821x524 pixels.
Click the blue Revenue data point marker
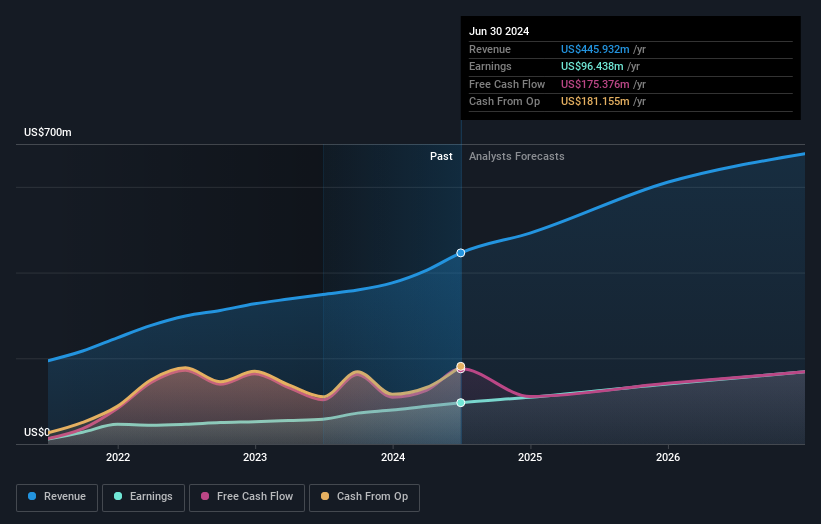[461, 253]
